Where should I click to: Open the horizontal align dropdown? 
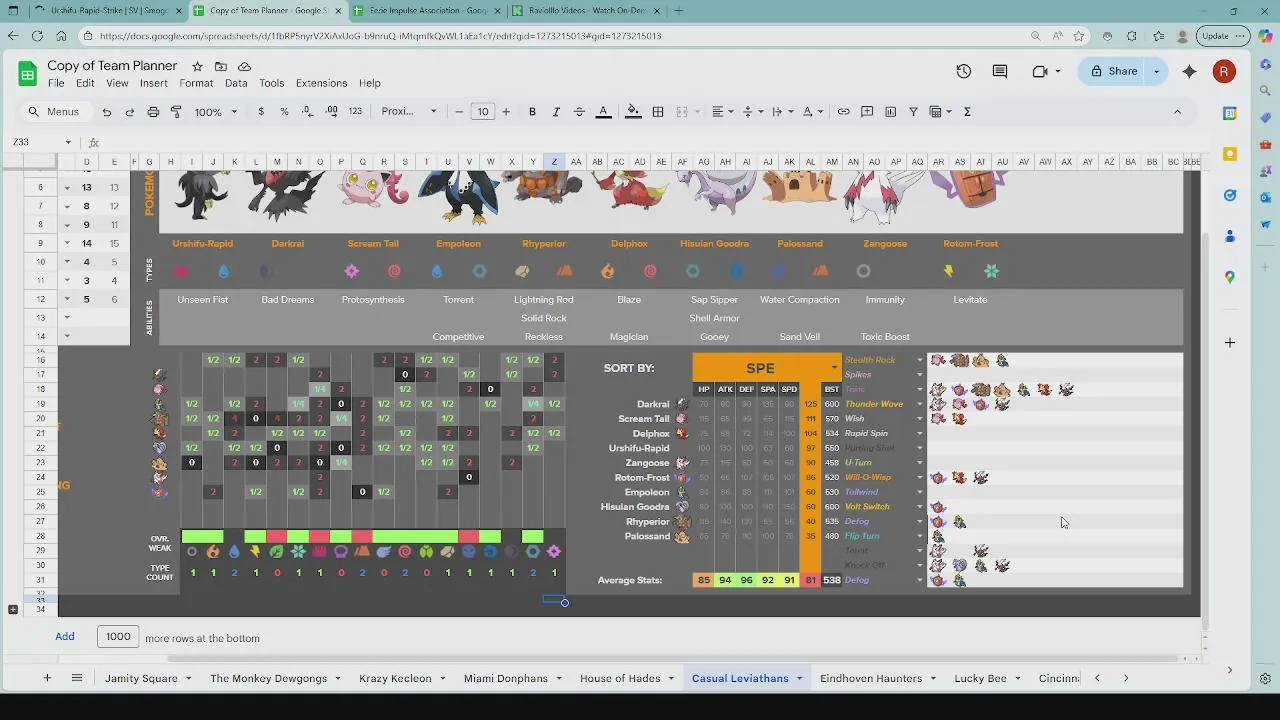(721, 112)
